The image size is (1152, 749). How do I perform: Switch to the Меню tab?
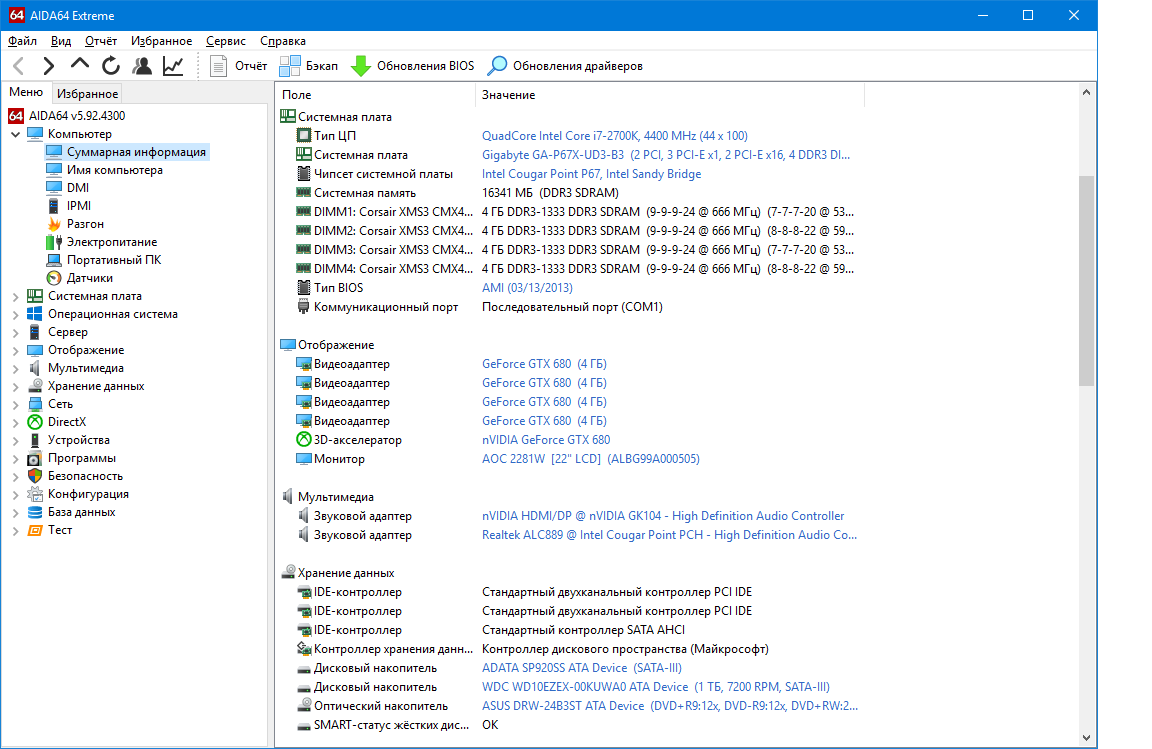[x=26, y=92]
